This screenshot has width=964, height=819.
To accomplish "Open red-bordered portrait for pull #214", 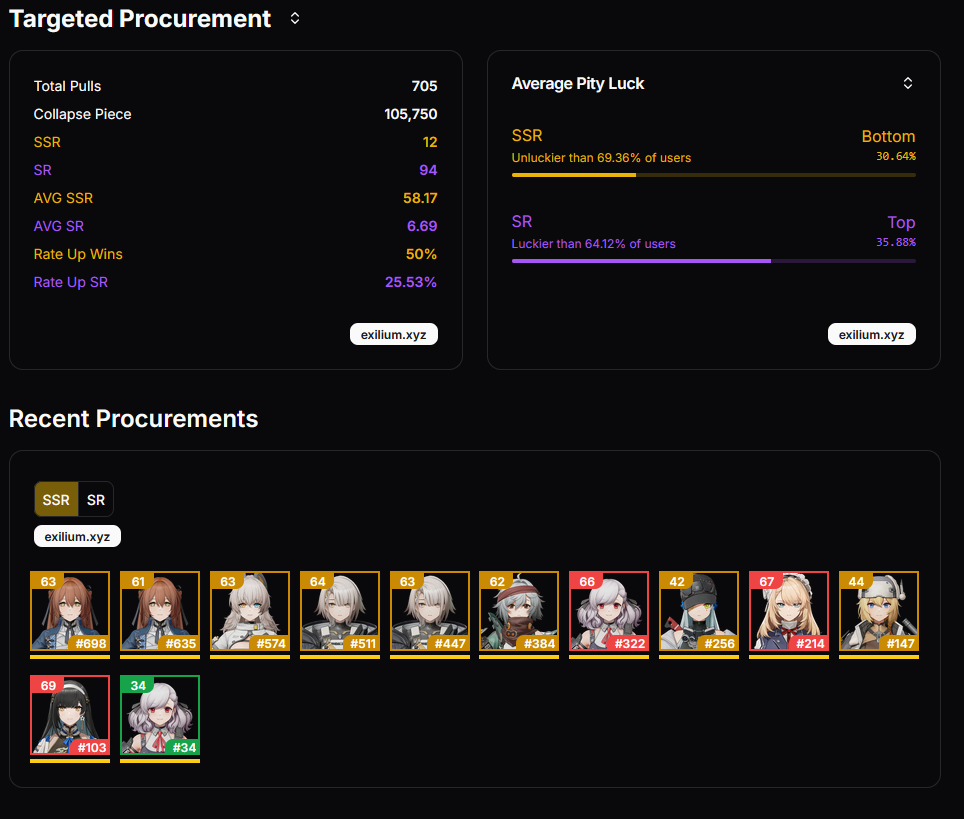I will (789, 611).
